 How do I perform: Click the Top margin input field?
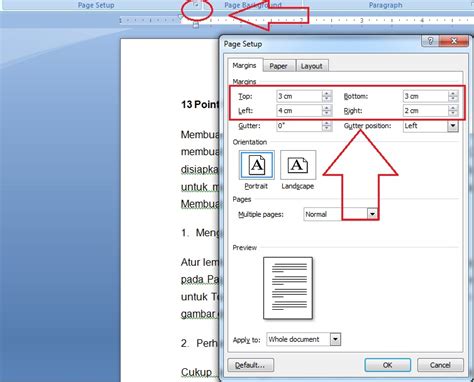tap(299, 96)
